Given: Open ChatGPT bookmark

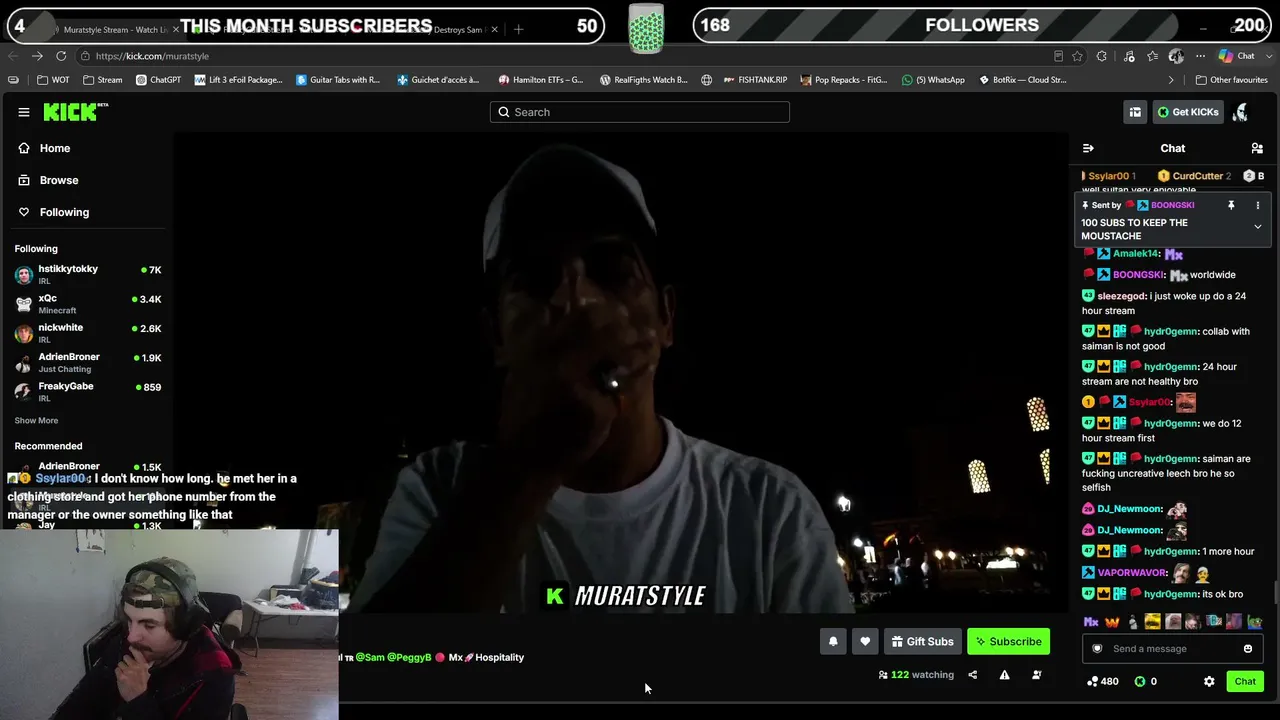Looking at the screenshot, I should tap(158, 80).
